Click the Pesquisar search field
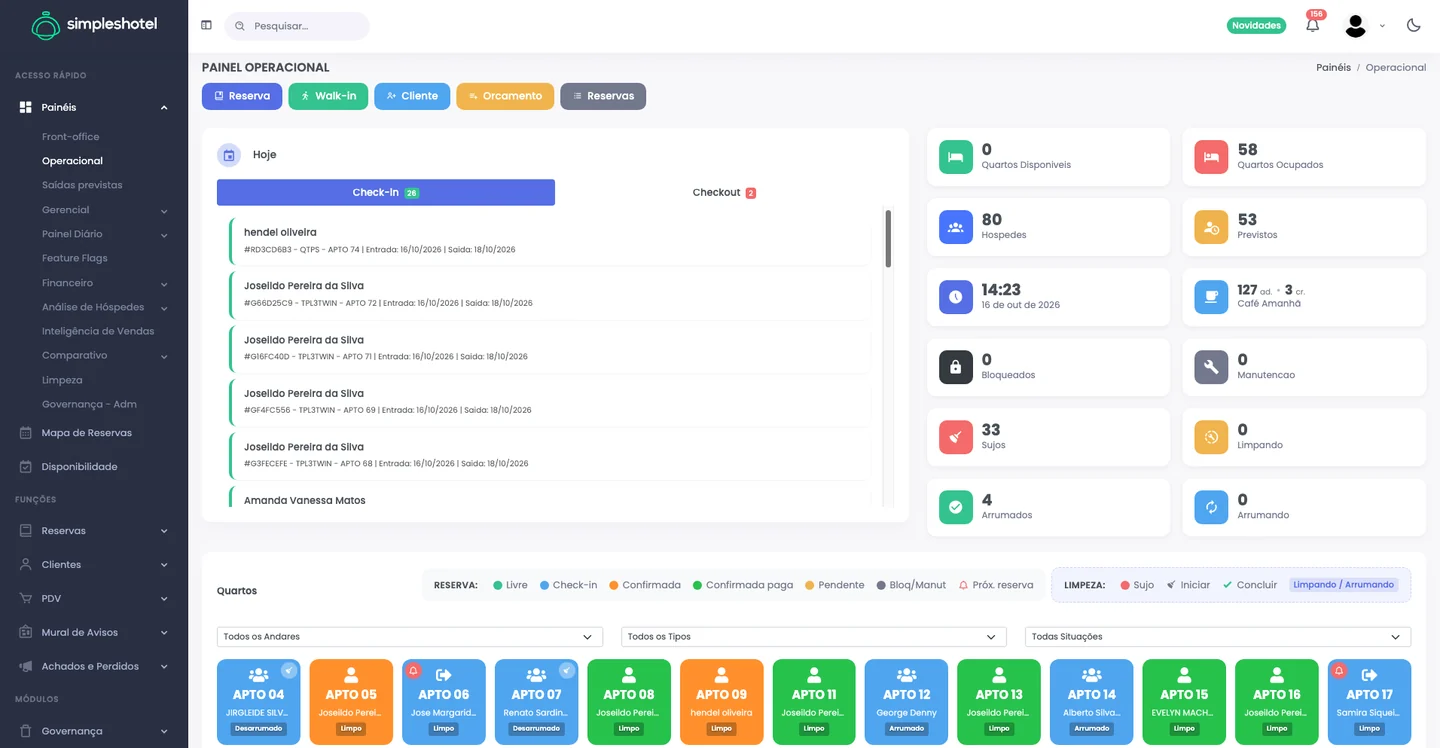Viewport: 1440px width, 748px height. click(x=297, y=26)
